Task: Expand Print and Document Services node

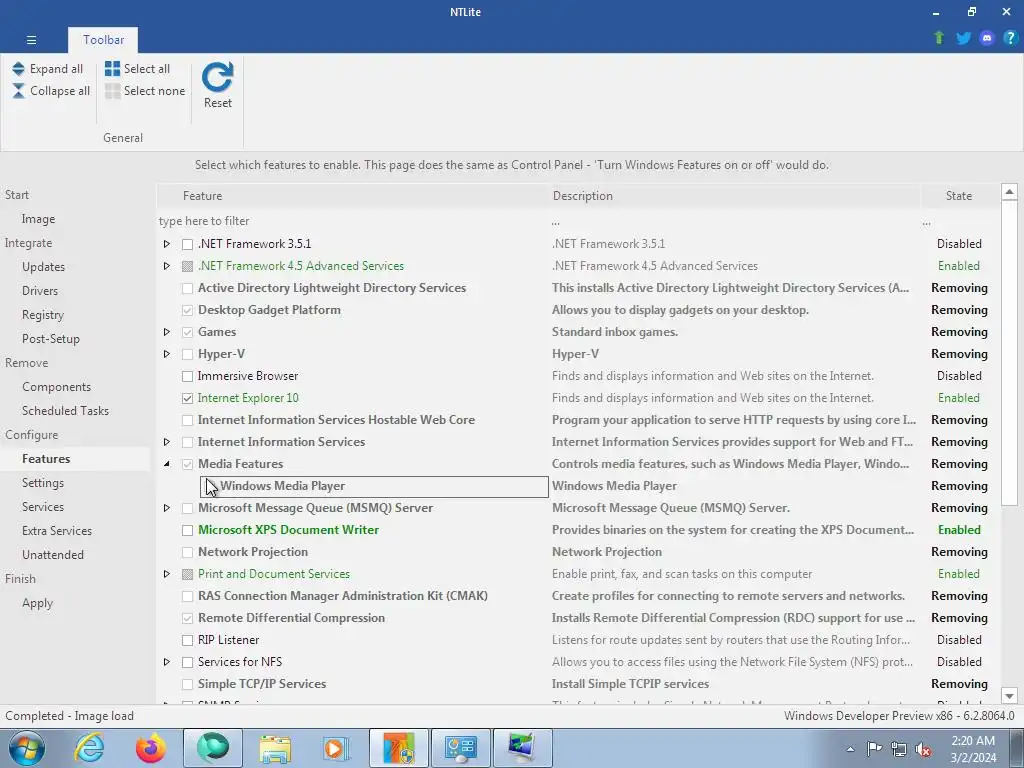Action: click(167, 574)
